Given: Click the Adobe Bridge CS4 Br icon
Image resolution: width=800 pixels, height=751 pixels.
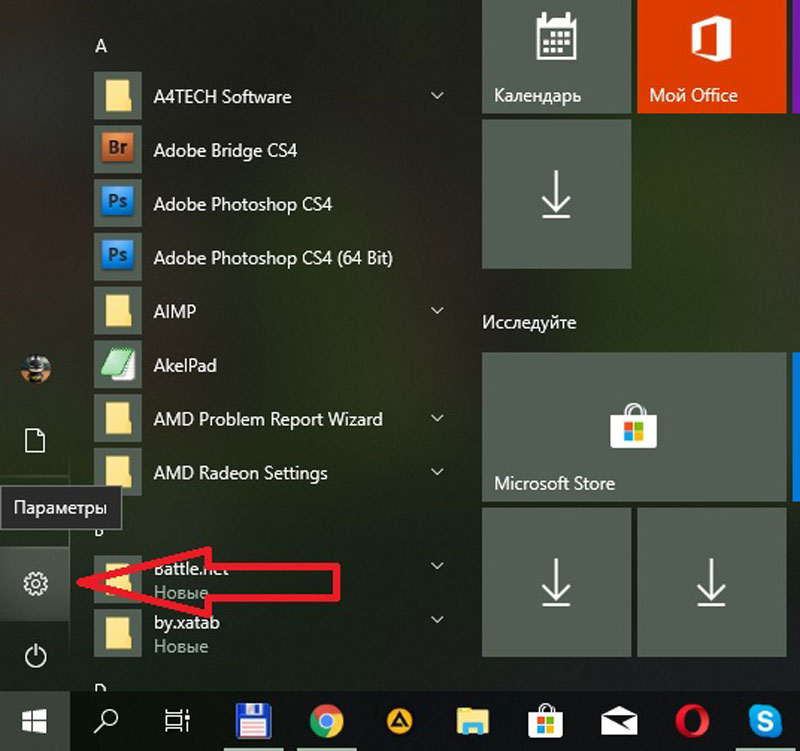Looking at the screenshot, I should point(118,149).
